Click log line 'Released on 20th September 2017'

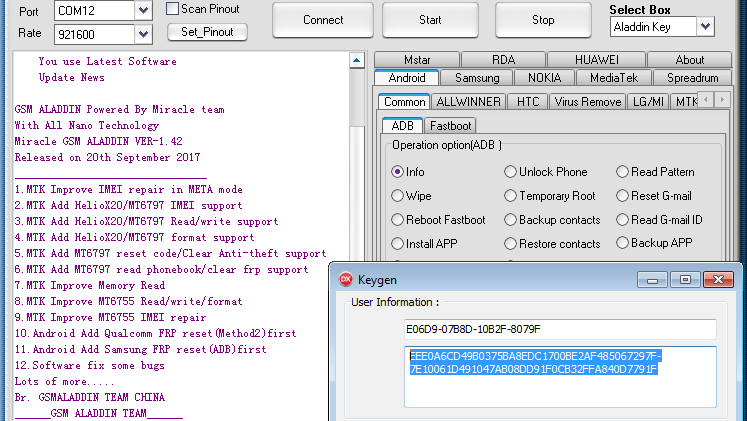[107, 158]
